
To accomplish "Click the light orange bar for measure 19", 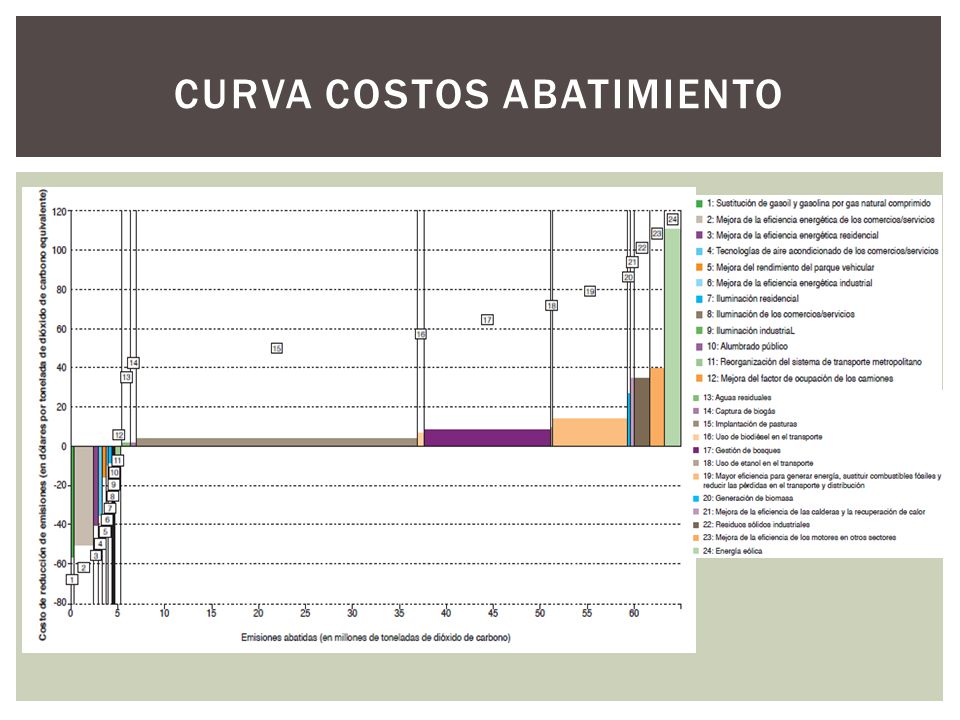I will coord(590,432).
